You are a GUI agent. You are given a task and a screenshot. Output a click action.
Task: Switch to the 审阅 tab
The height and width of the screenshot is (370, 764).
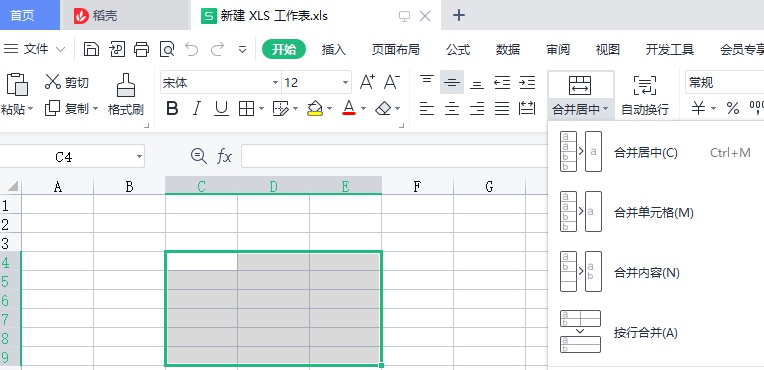[558, 50]
